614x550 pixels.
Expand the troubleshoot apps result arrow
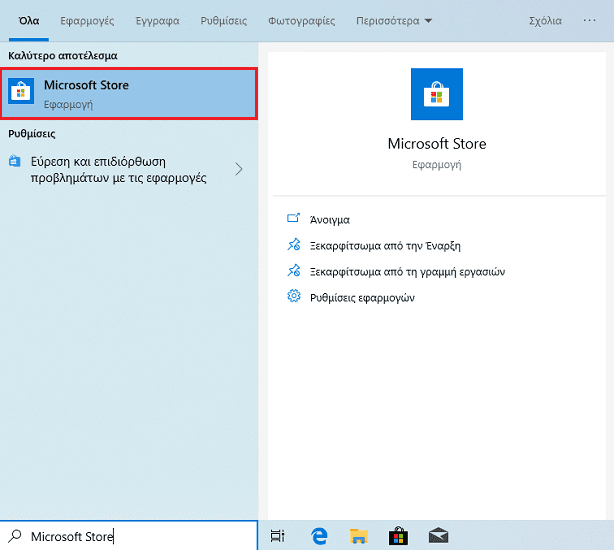(239, 169)
